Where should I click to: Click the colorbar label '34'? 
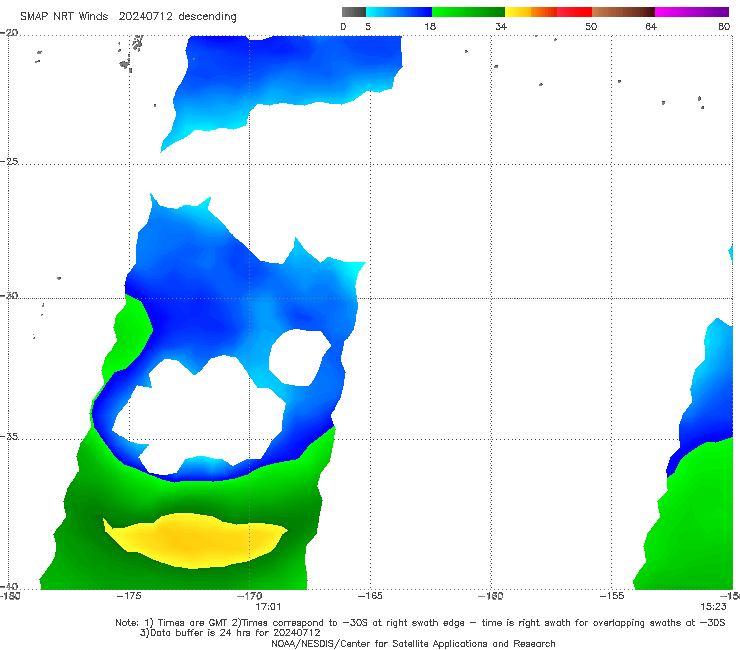tap(501, 26)
